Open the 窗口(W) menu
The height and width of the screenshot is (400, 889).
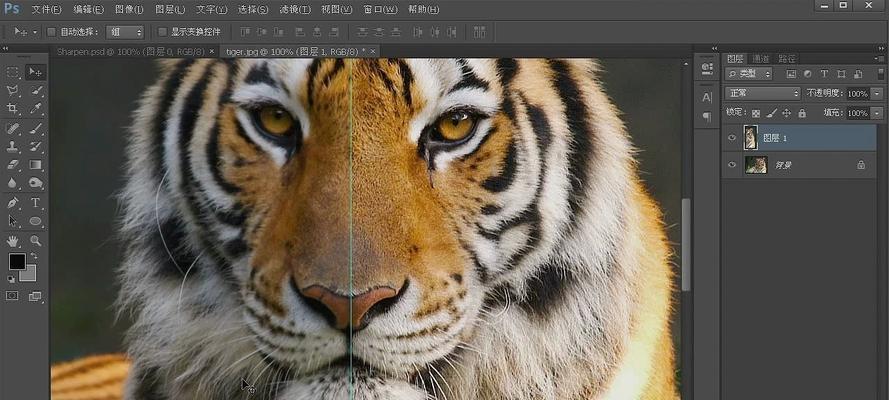click(x=380, y=10)
